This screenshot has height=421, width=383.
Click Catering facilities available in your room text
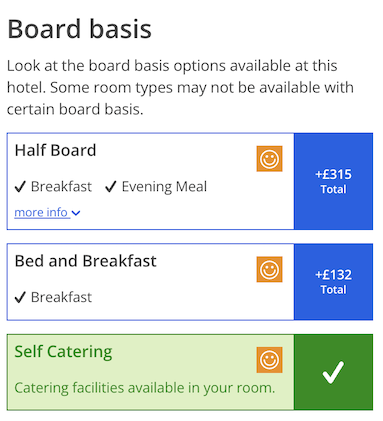pos(145,388)
